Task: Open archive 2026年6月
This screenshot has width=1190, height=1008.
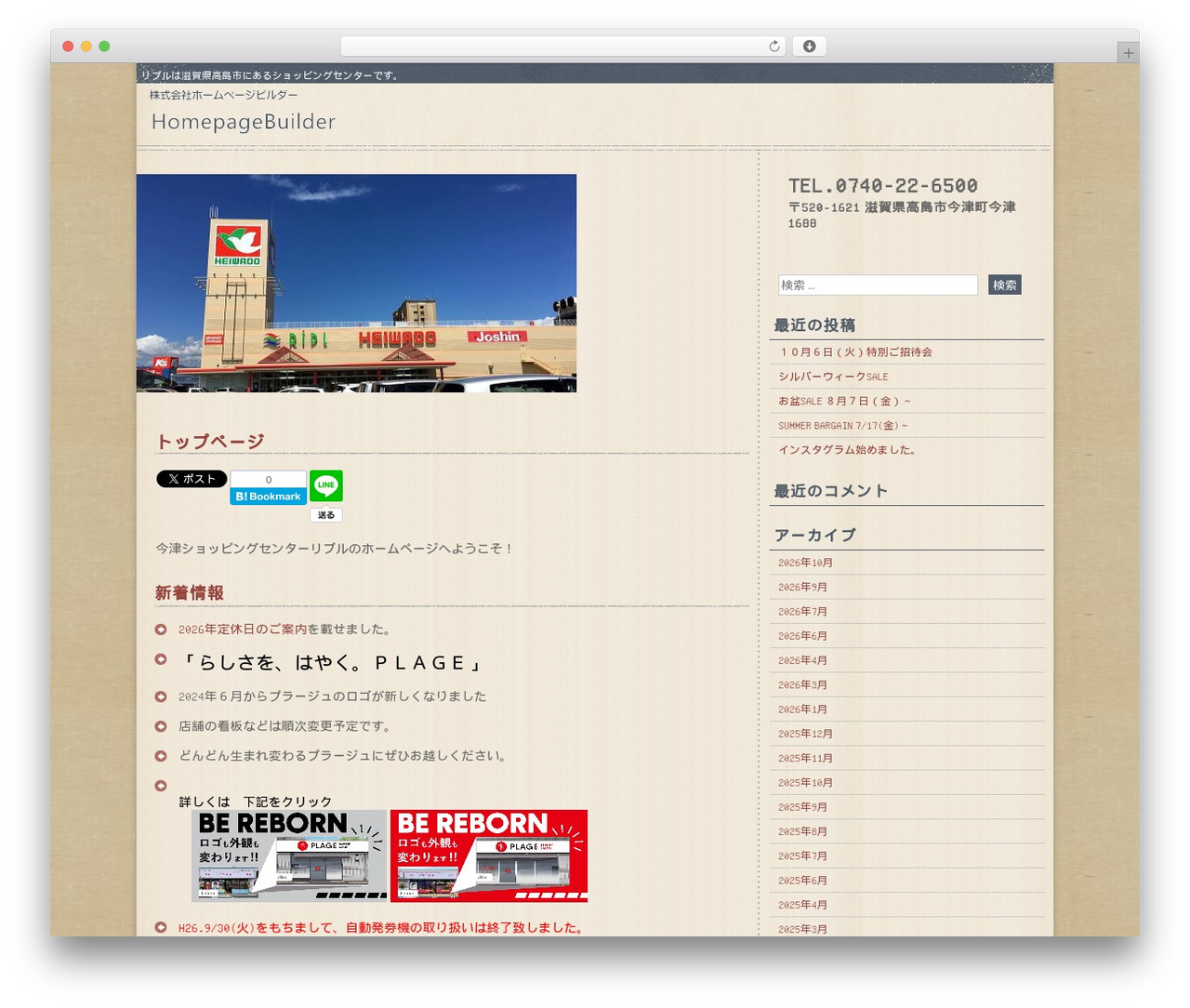Action: (x=802, y=636)
